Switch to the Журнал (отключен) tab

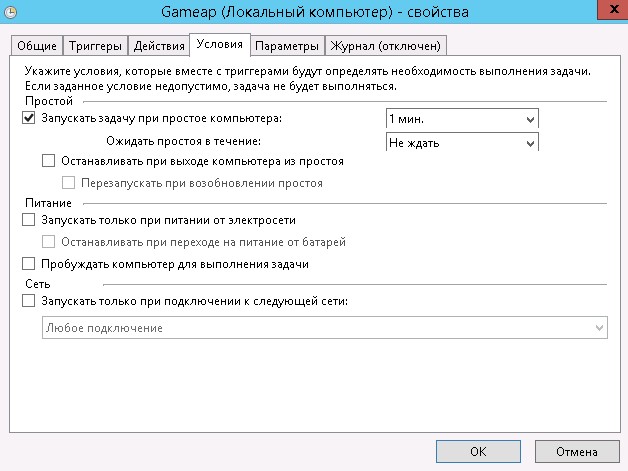tap(387, 46)
